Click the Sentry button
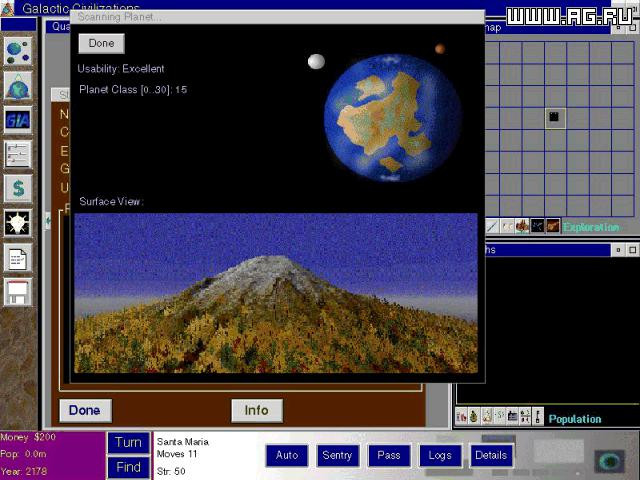 [x=338, y=456]
